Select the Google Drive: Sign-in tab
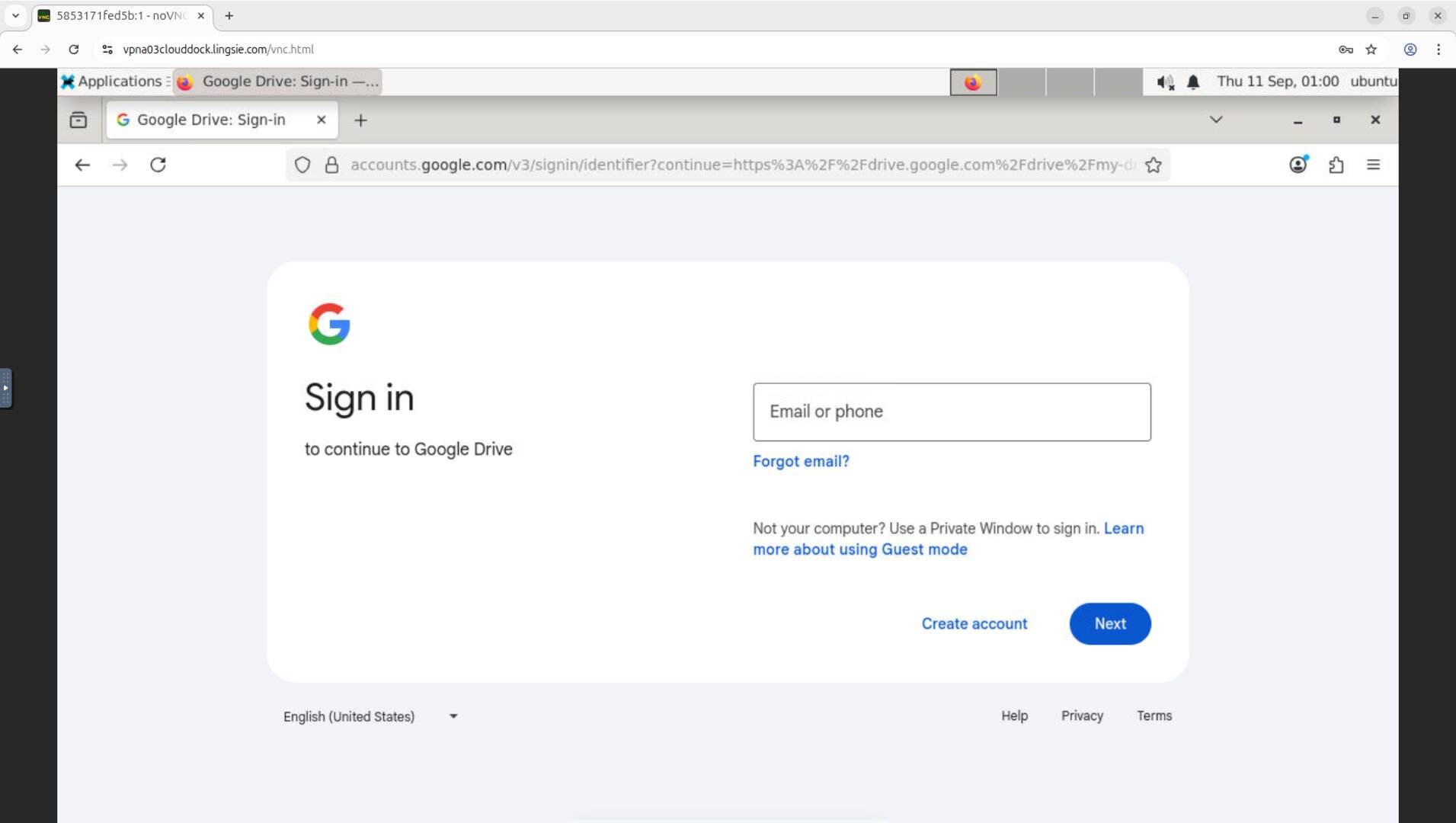Image resolution: width=1456 pixels, height=823 pixels. tap(211, 120)
